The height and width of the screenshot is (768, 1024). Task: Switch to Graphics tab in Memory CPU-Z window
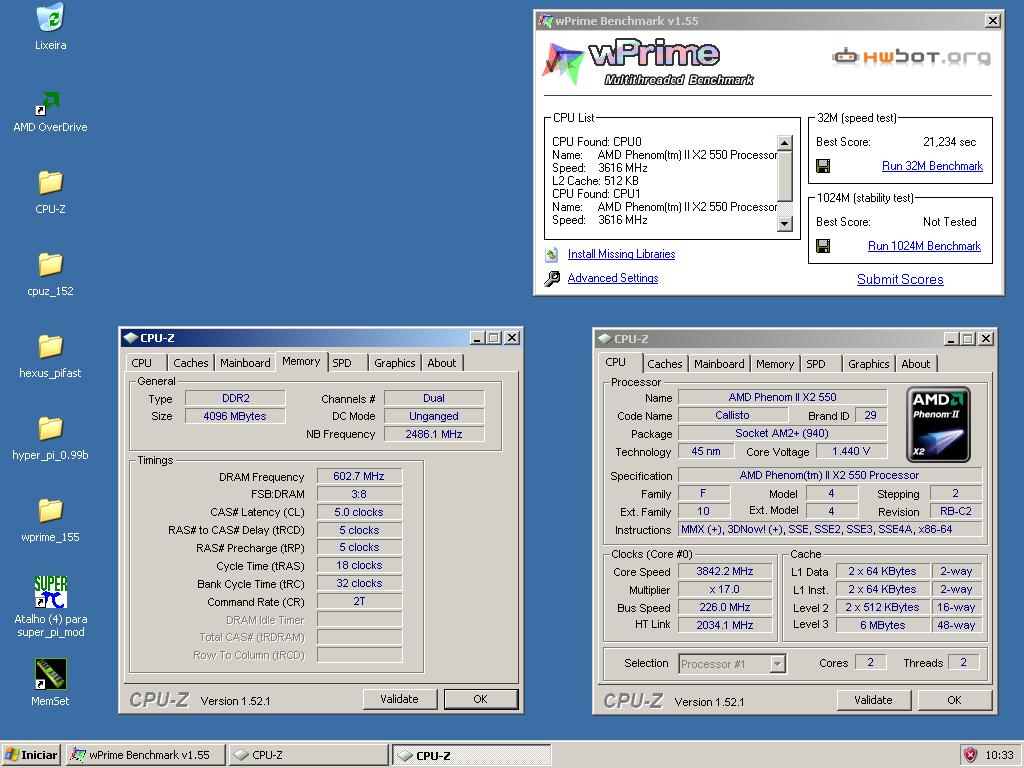(394, 363)
